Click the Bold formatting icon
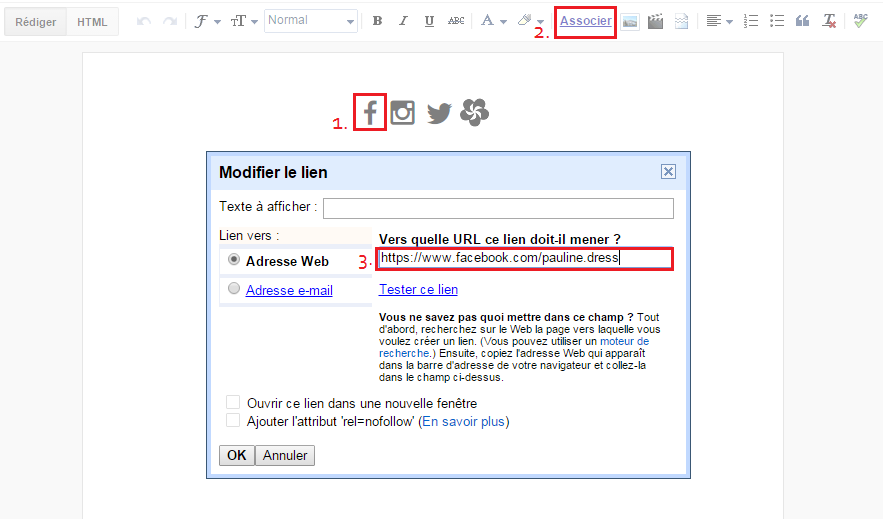Image resolution: width=883 pixels, height=519 pixels. [x=377, y=21]
